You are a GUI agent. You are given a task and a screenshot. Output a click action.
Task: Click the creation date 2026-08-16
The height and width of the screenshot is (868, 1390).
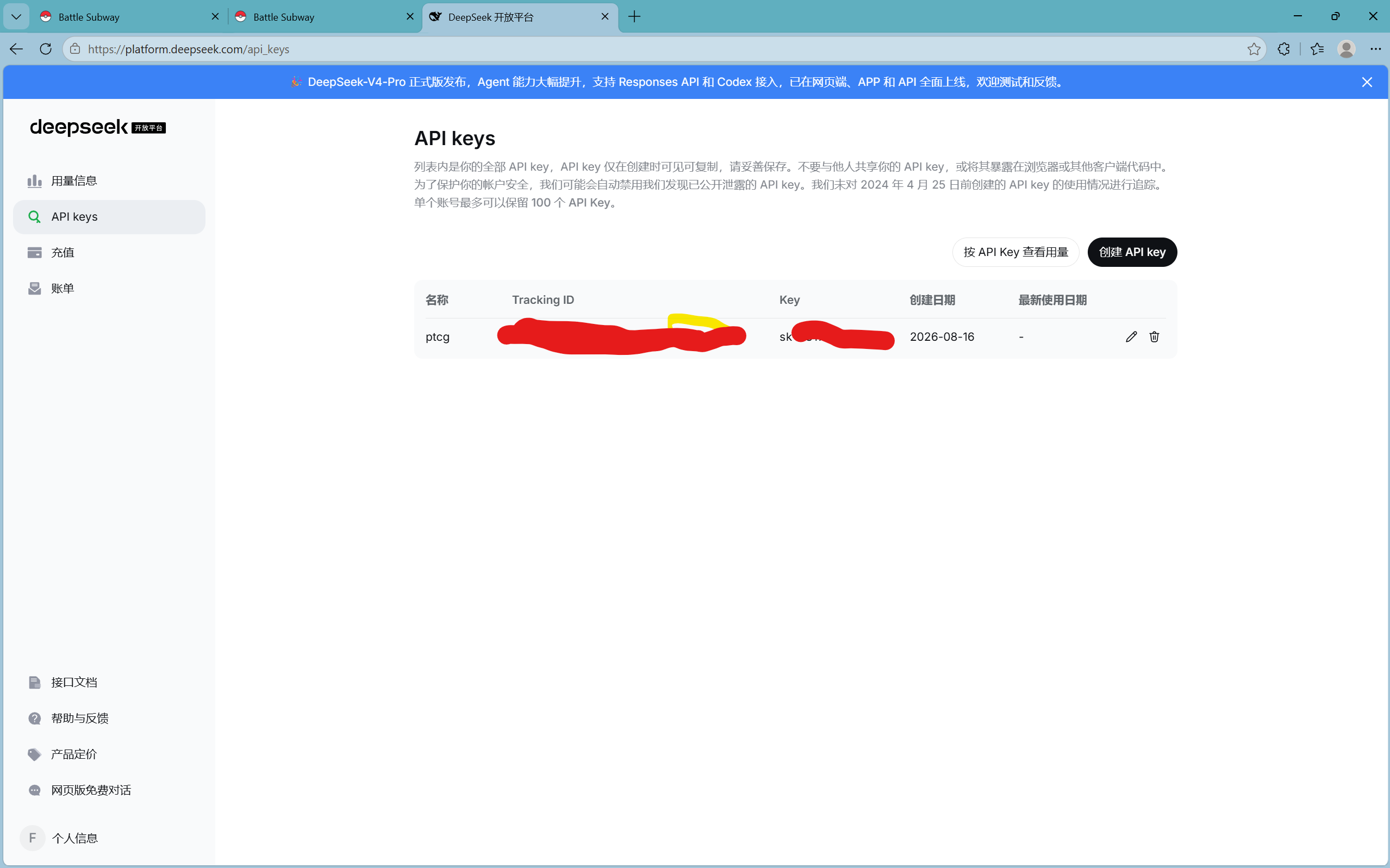pyautogui.click(x=942, y=337)
